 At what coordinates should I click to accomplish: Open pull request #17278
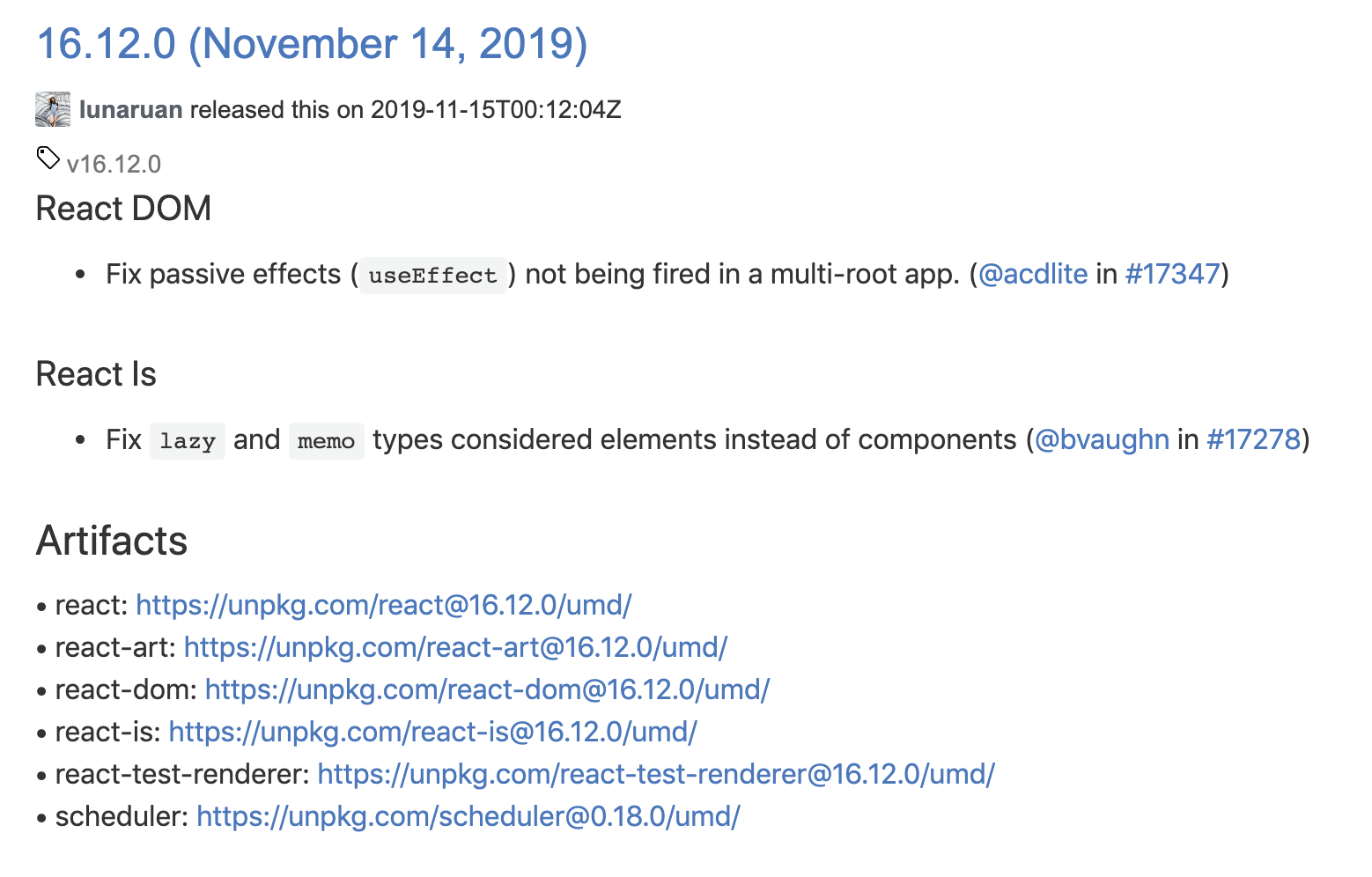coord(1253,439)
